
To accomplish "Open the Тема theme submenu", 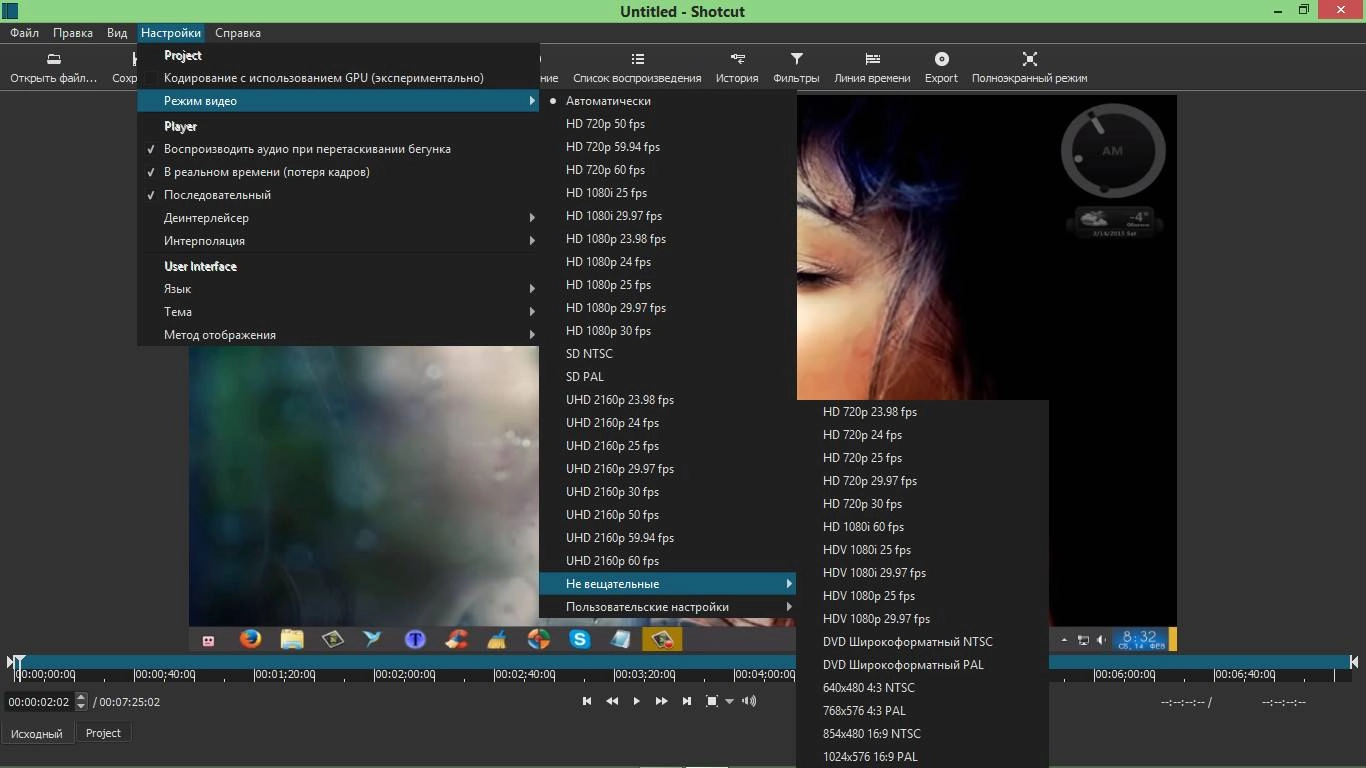I will [x=338, y=312].
